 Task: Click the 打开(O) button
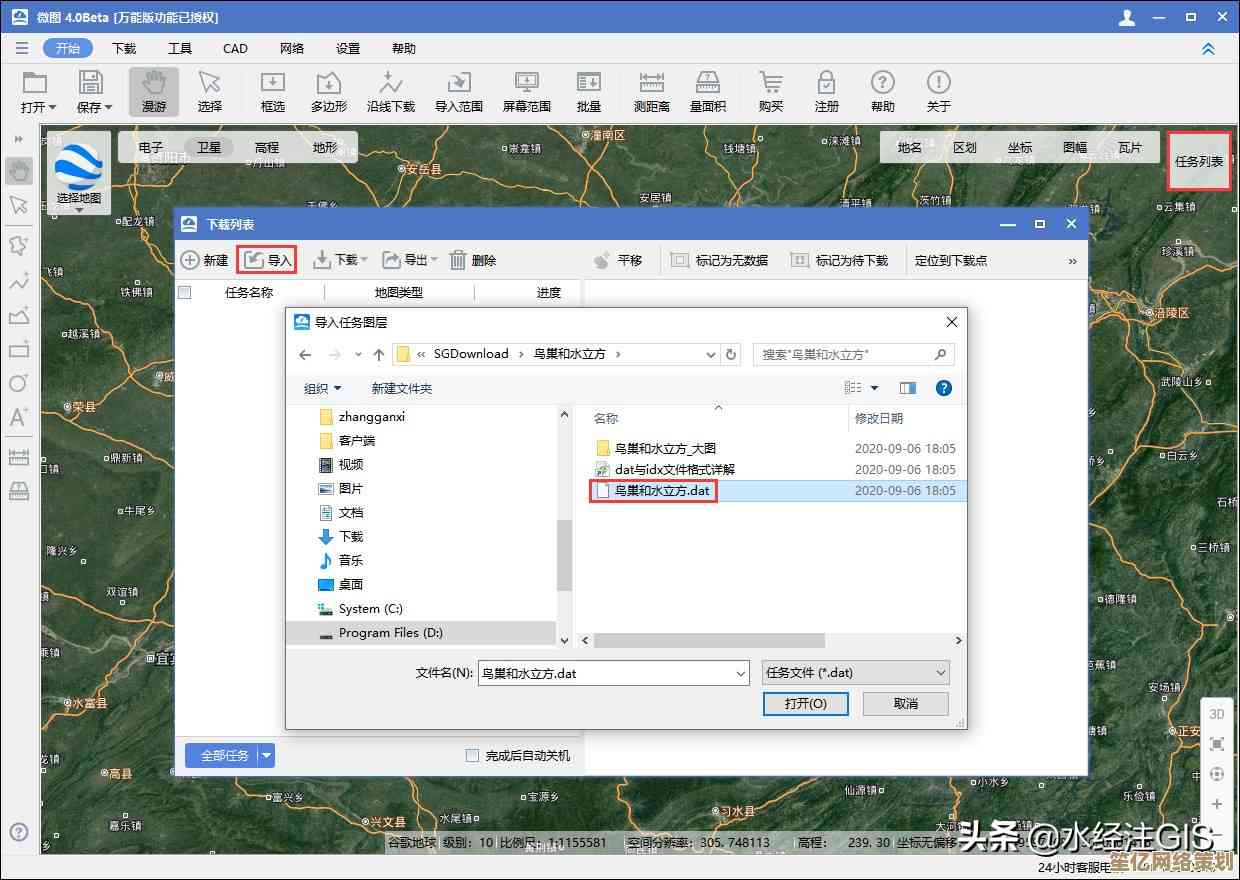pos(805,703)
